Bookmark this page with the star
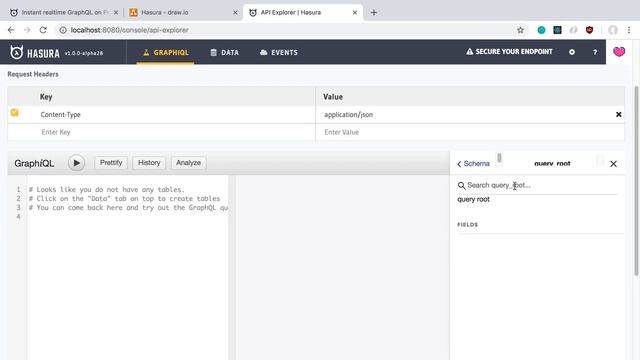Image resolution: width=640 pixels, height=360 pixels. (x=520, y=30)
